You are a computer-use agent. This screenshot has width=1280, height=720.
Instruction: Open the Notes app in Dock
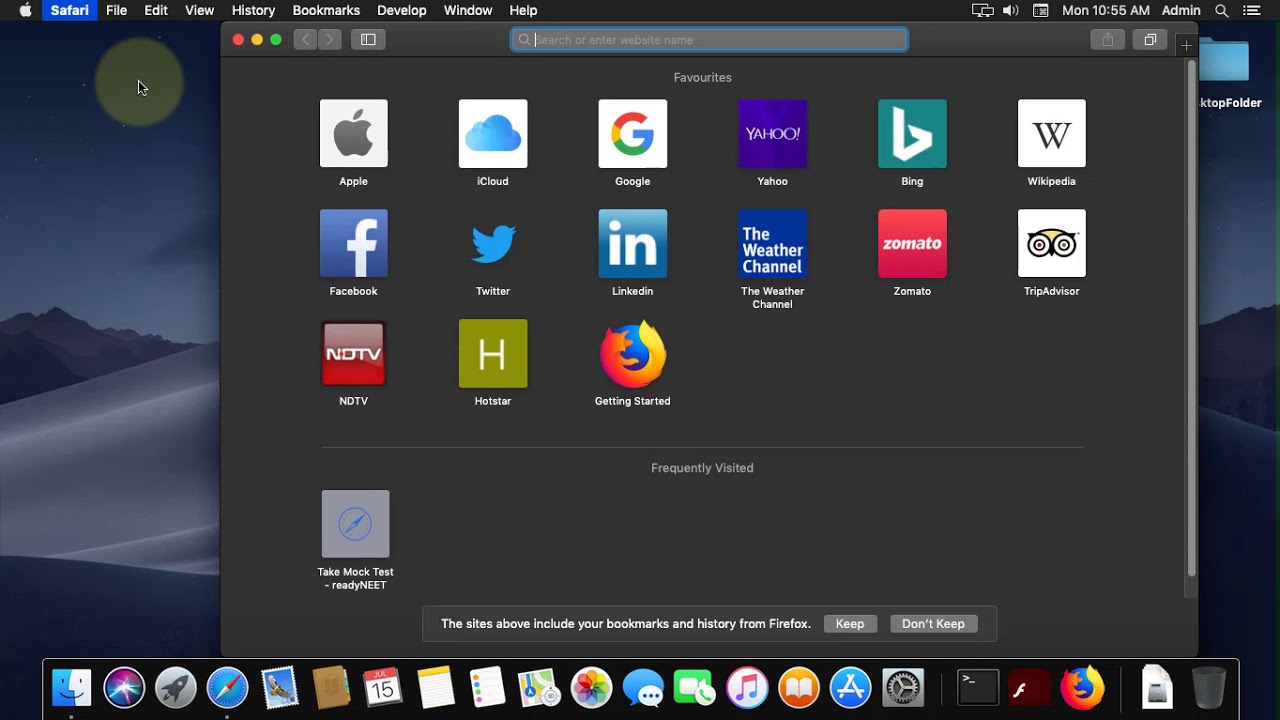click(436, 688)
